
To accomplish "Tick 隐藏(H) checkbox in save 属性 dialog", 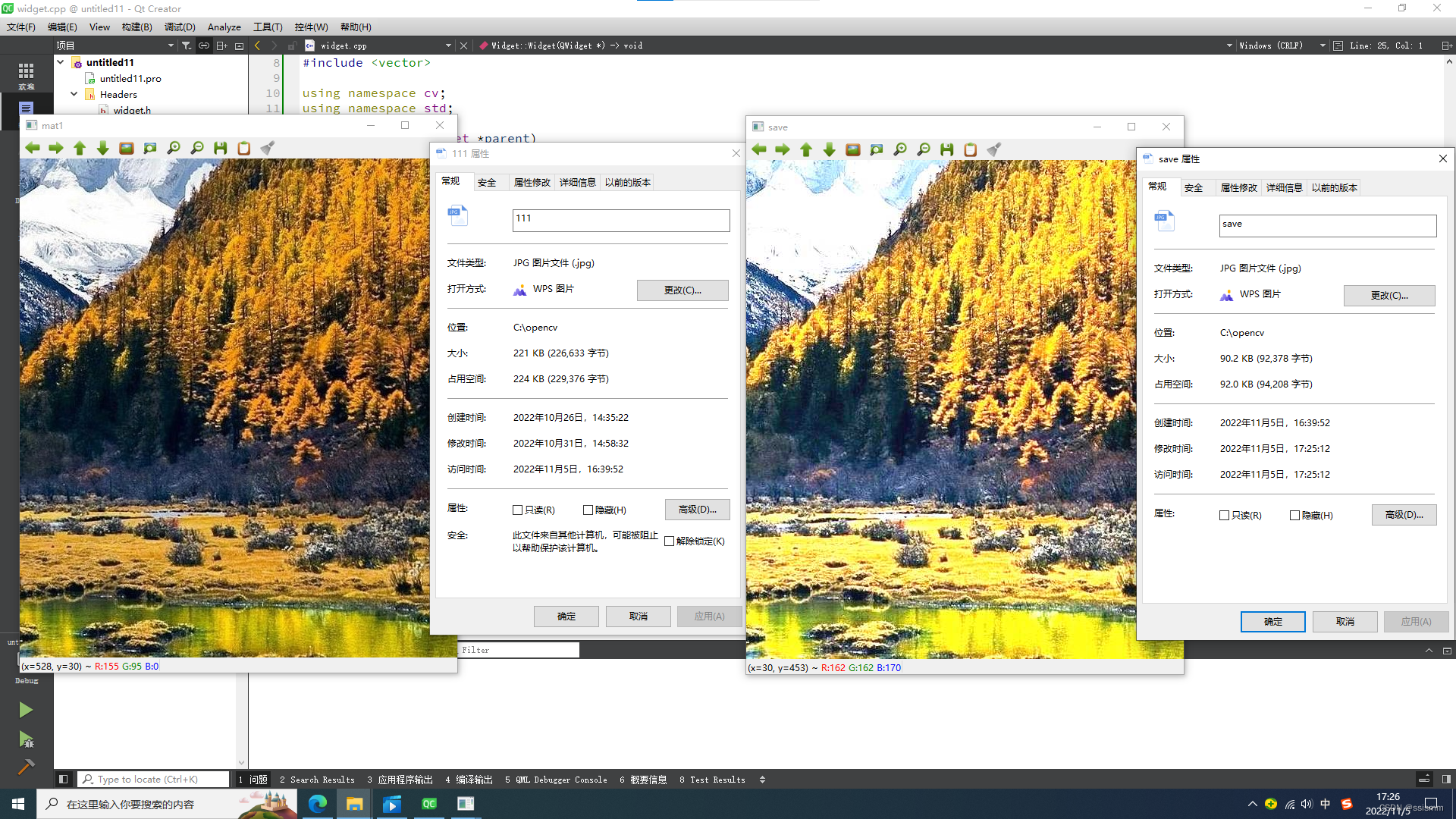I will pos(1295,516).
